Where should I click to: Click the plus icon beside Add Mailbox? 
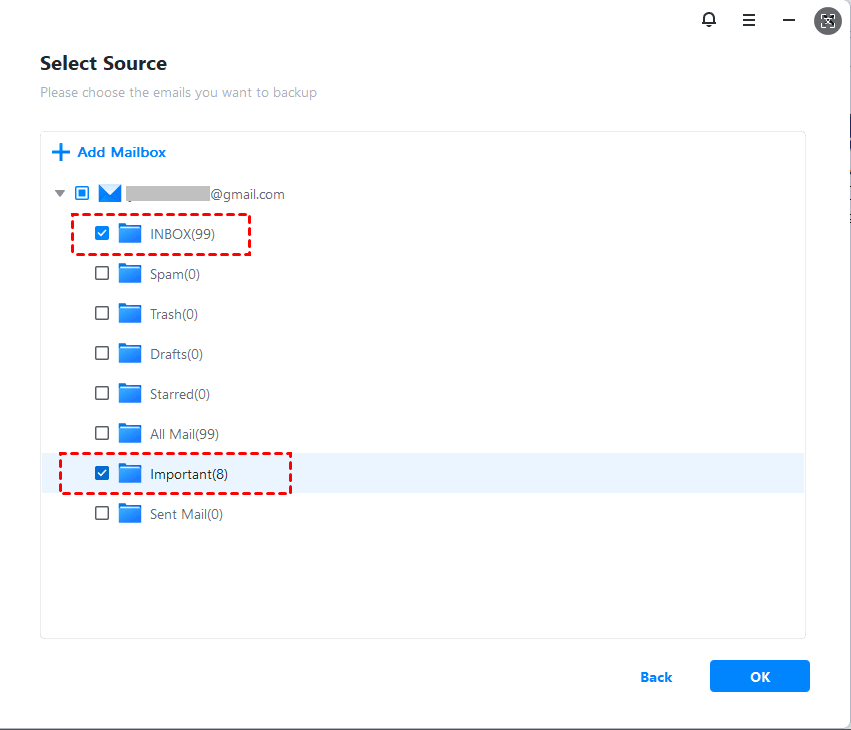(x=61, y=152)
